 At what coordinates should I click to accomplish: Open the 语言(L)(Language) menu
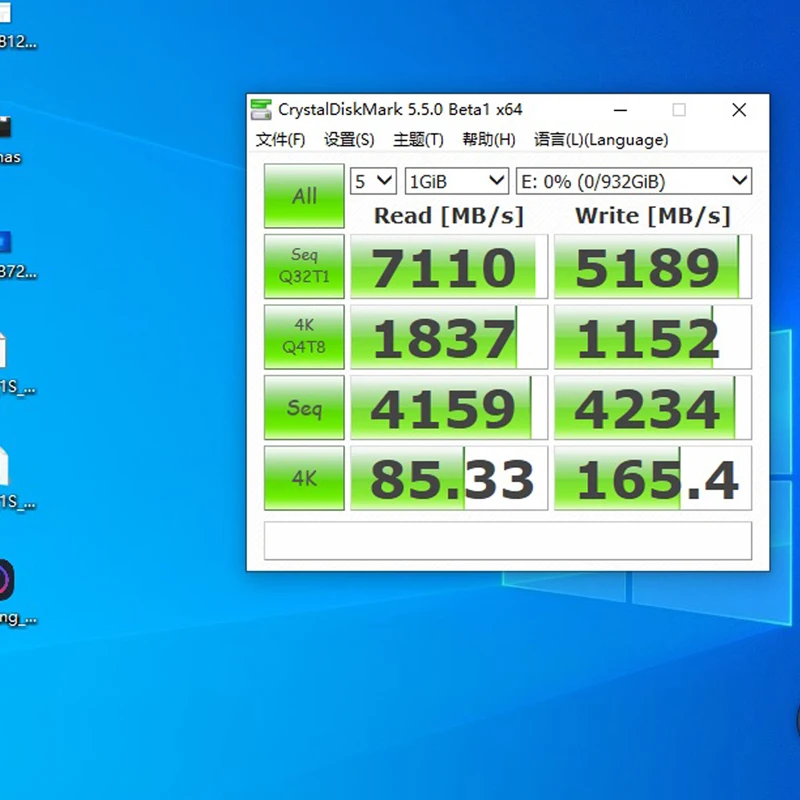tap(601, 140)
